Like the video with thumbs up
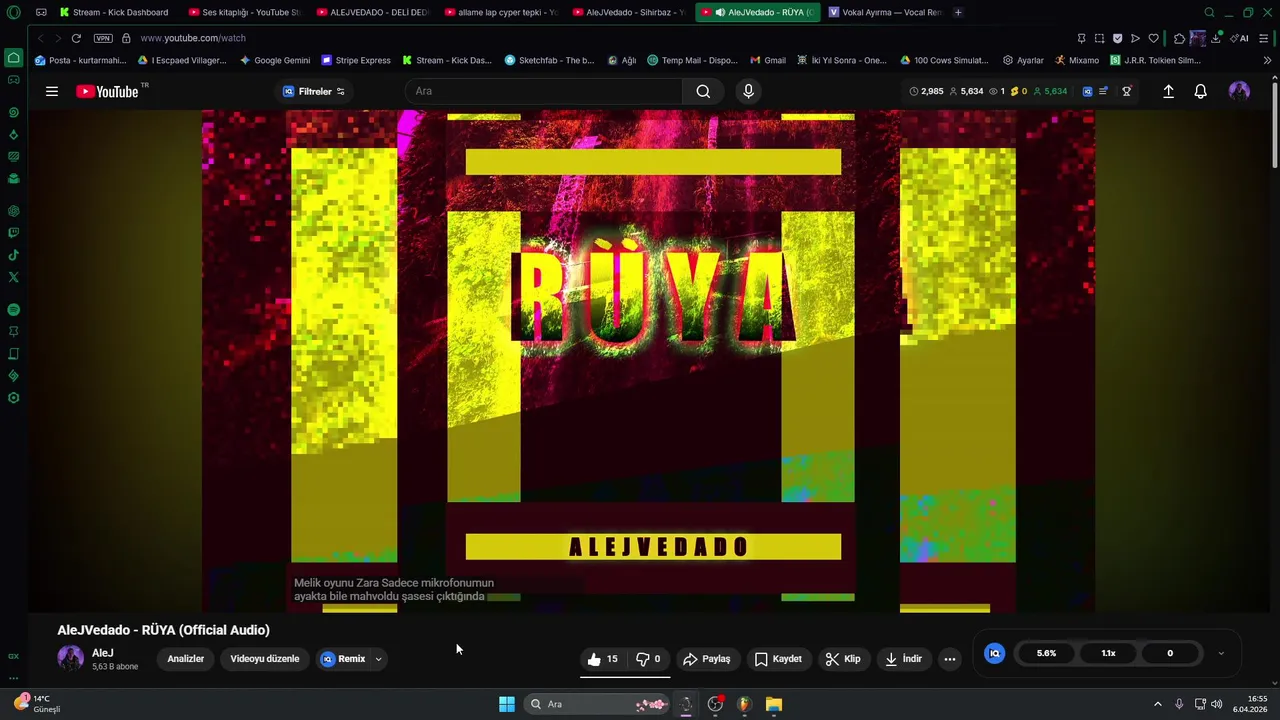Viewport: 1280px width, 720px height. [x=603, y=659]
